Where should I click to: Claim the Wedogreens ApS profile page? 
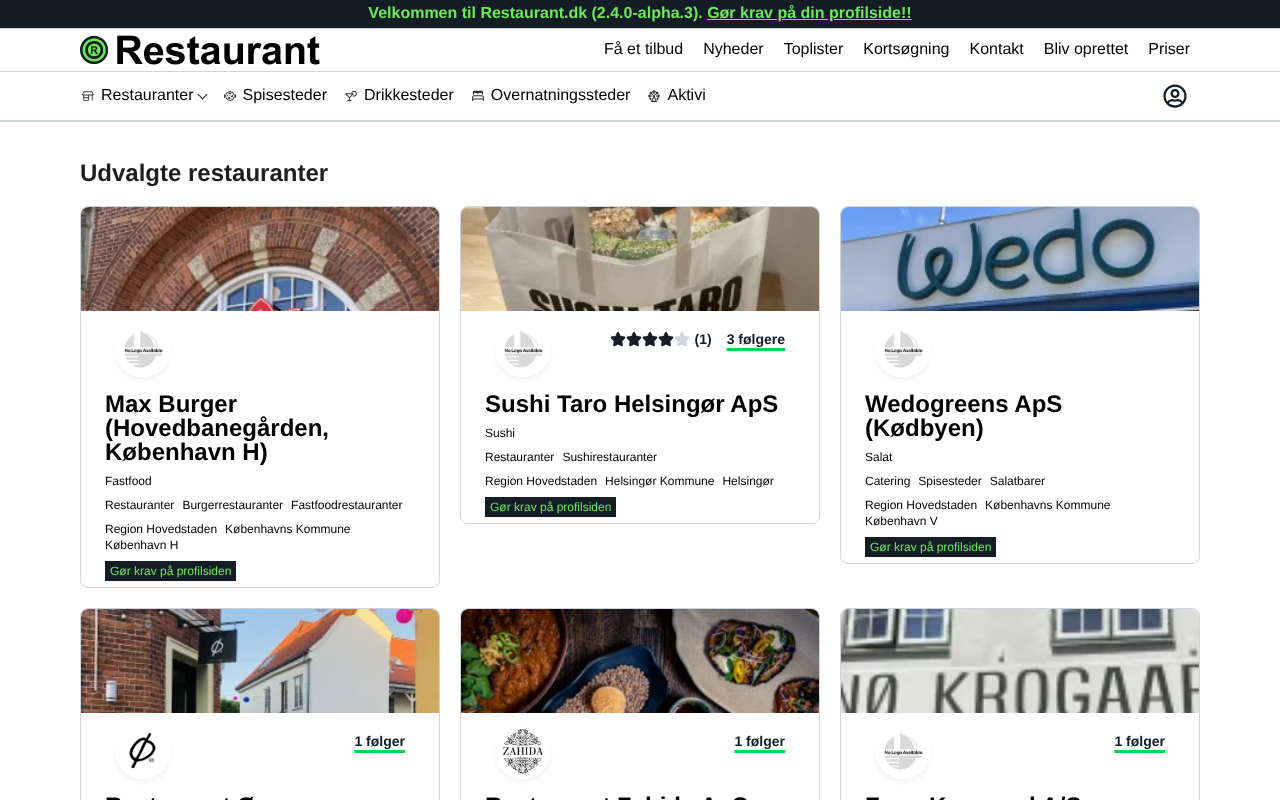(x=930, y=547)
